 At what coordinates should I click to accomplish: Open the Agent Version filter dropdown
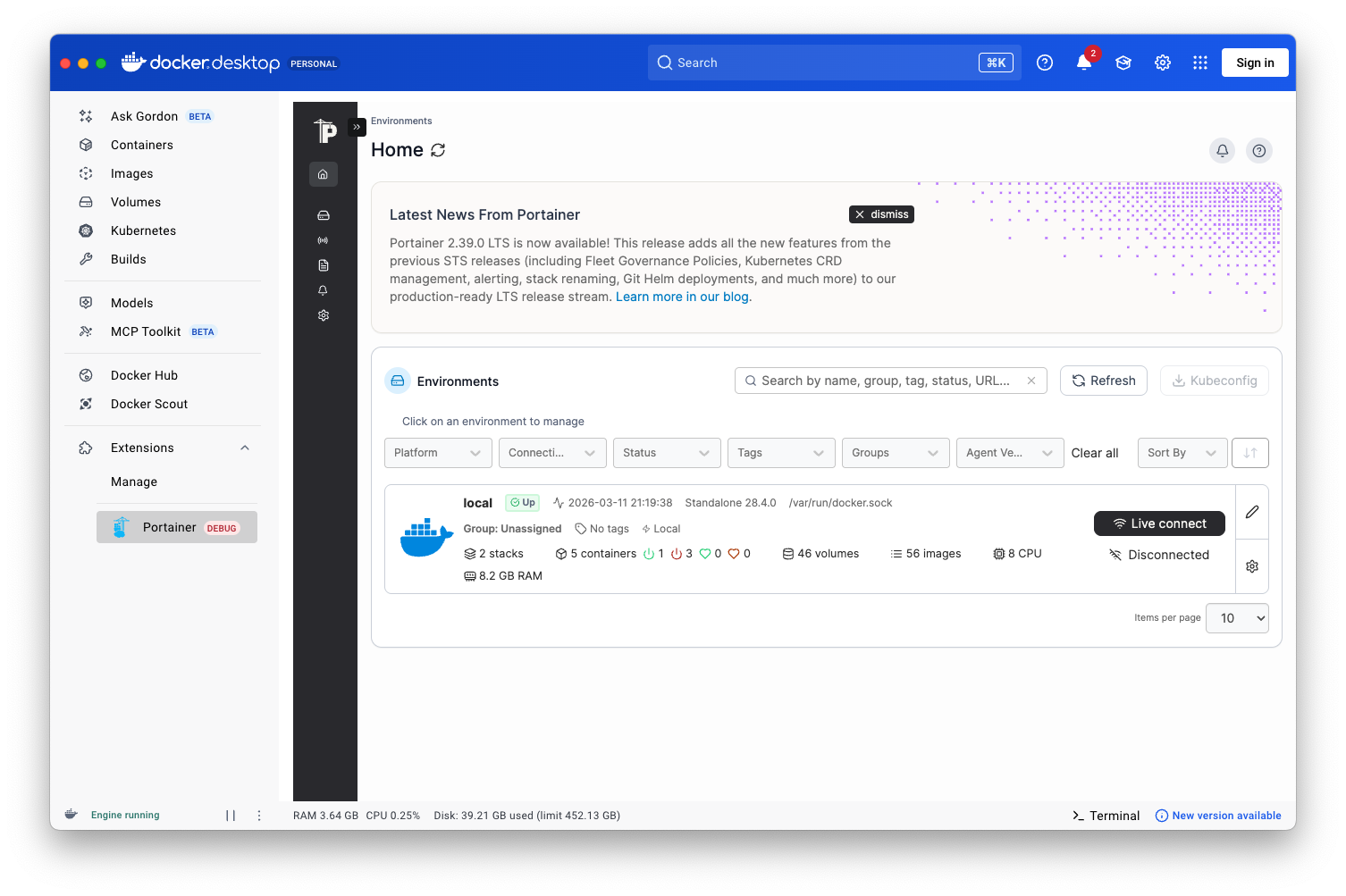point(1010,453)
